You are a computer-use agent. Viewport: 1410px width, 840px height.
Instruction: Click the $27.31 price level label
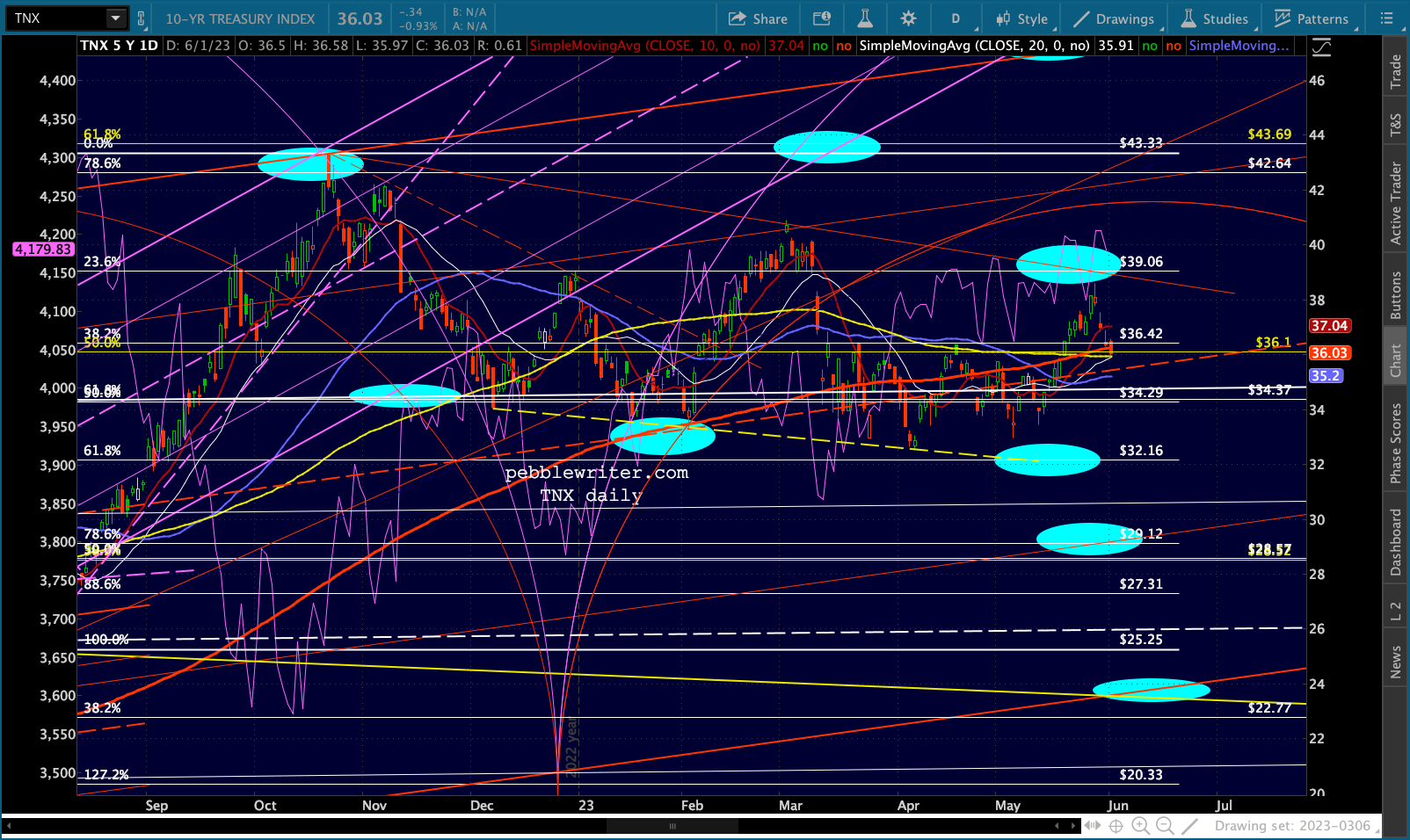(x=1141, y=584)
